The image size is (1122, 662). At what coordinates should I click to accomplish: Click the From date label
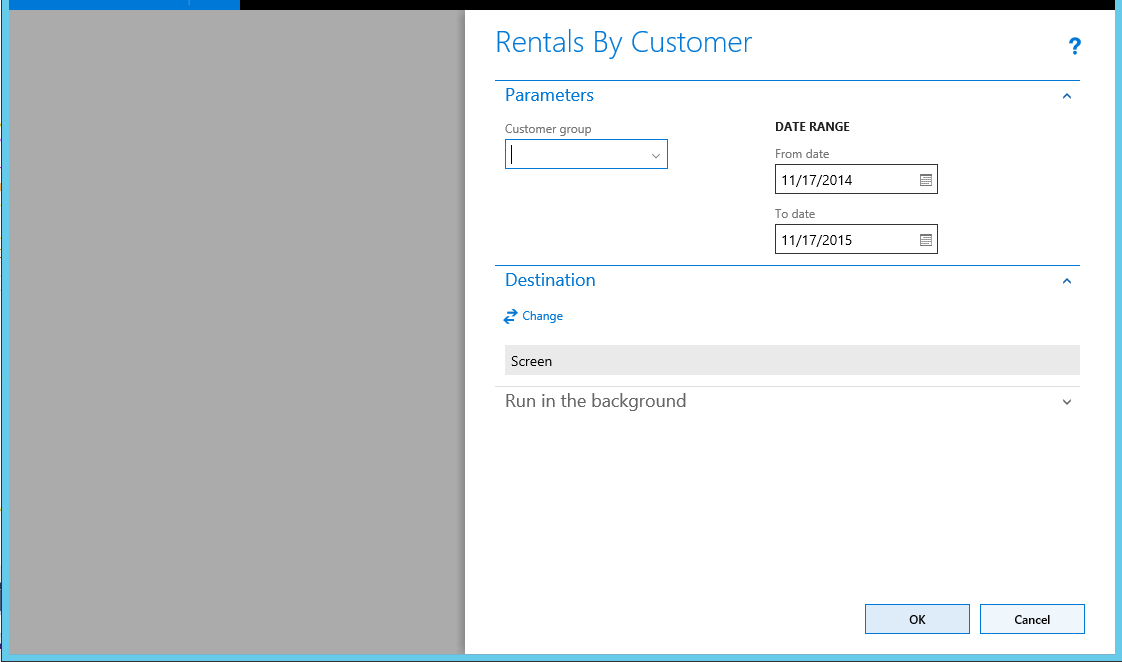coord(801,154)
